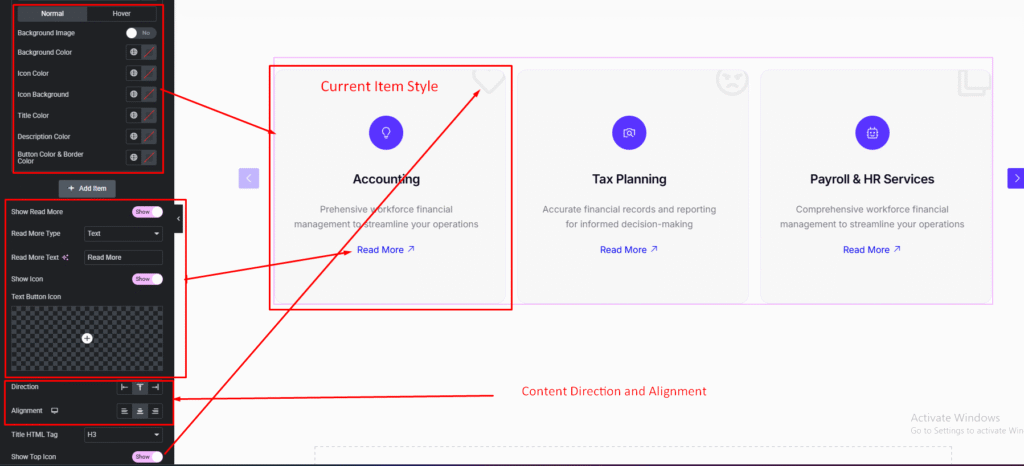
Task: Open the Title HTML Tag dropdown
Action: 123,435
